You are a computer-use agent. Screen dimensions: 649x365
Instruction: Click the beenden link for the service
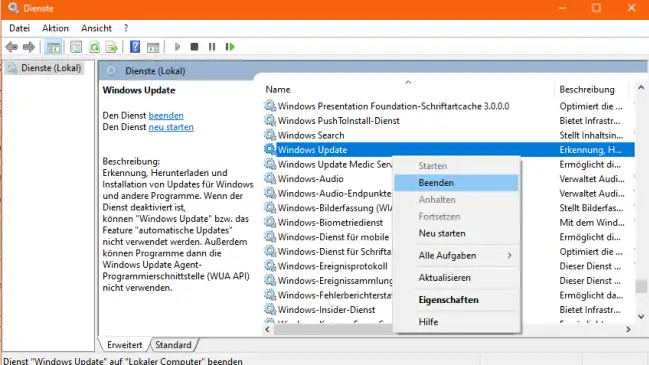coord(166,115)
